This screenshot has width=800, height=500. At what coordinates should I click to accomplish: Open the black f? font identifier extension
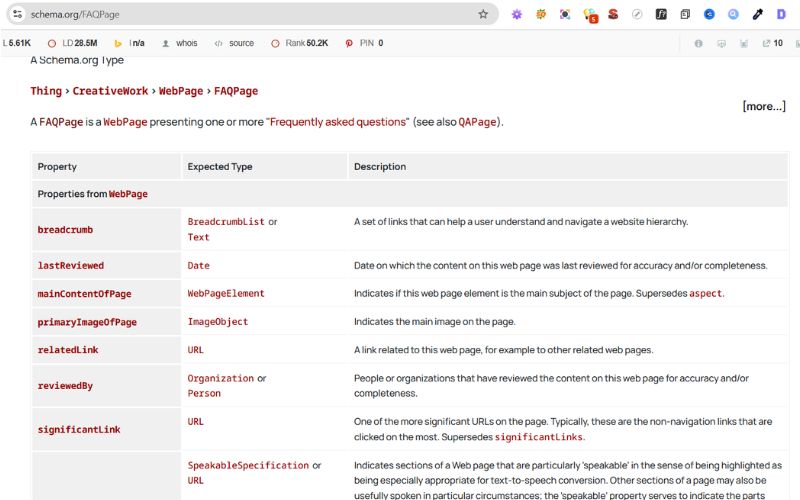(661, 14)
